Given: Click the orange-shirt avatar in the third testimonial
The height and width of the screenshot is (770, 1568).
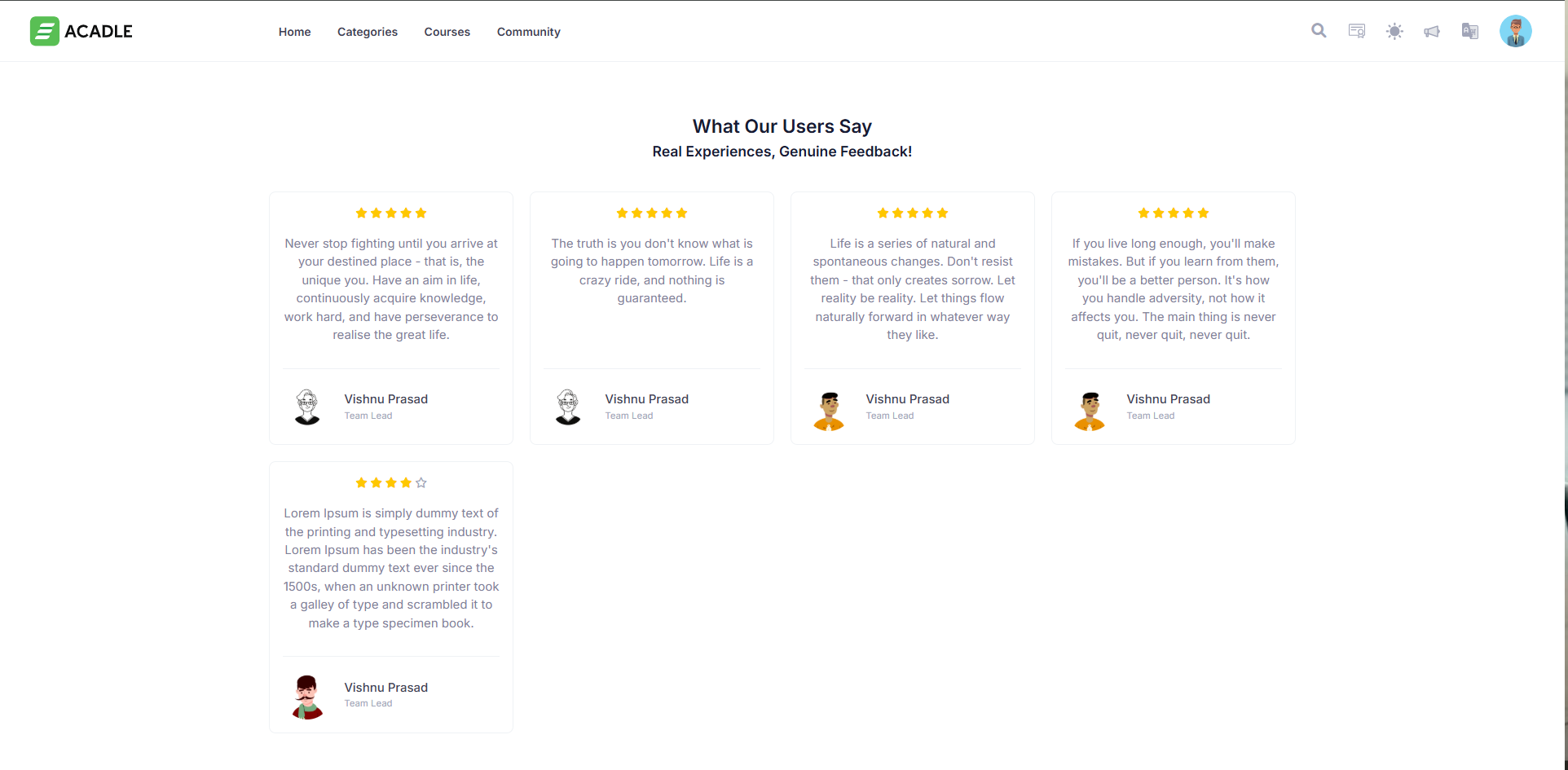Looking at the screenshot, I should click(x=829, y=411).
